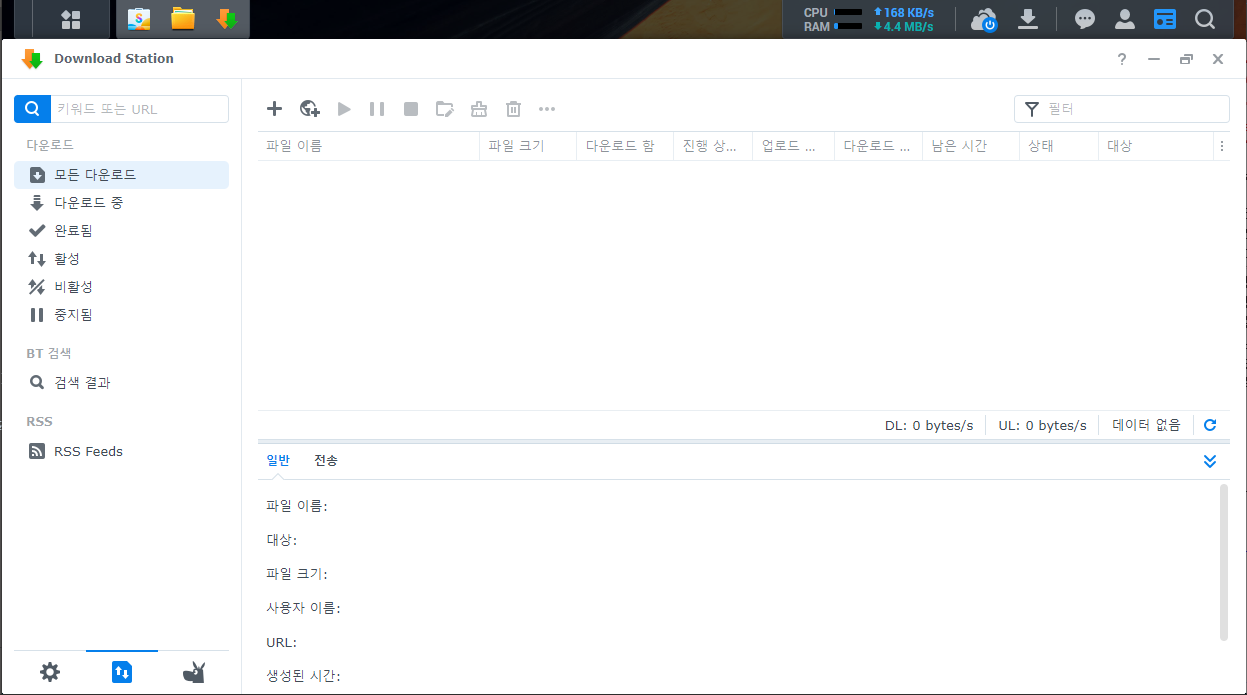Open the cloud power status icon
The width and height of the screenshot is (1247, 695).
984,19
